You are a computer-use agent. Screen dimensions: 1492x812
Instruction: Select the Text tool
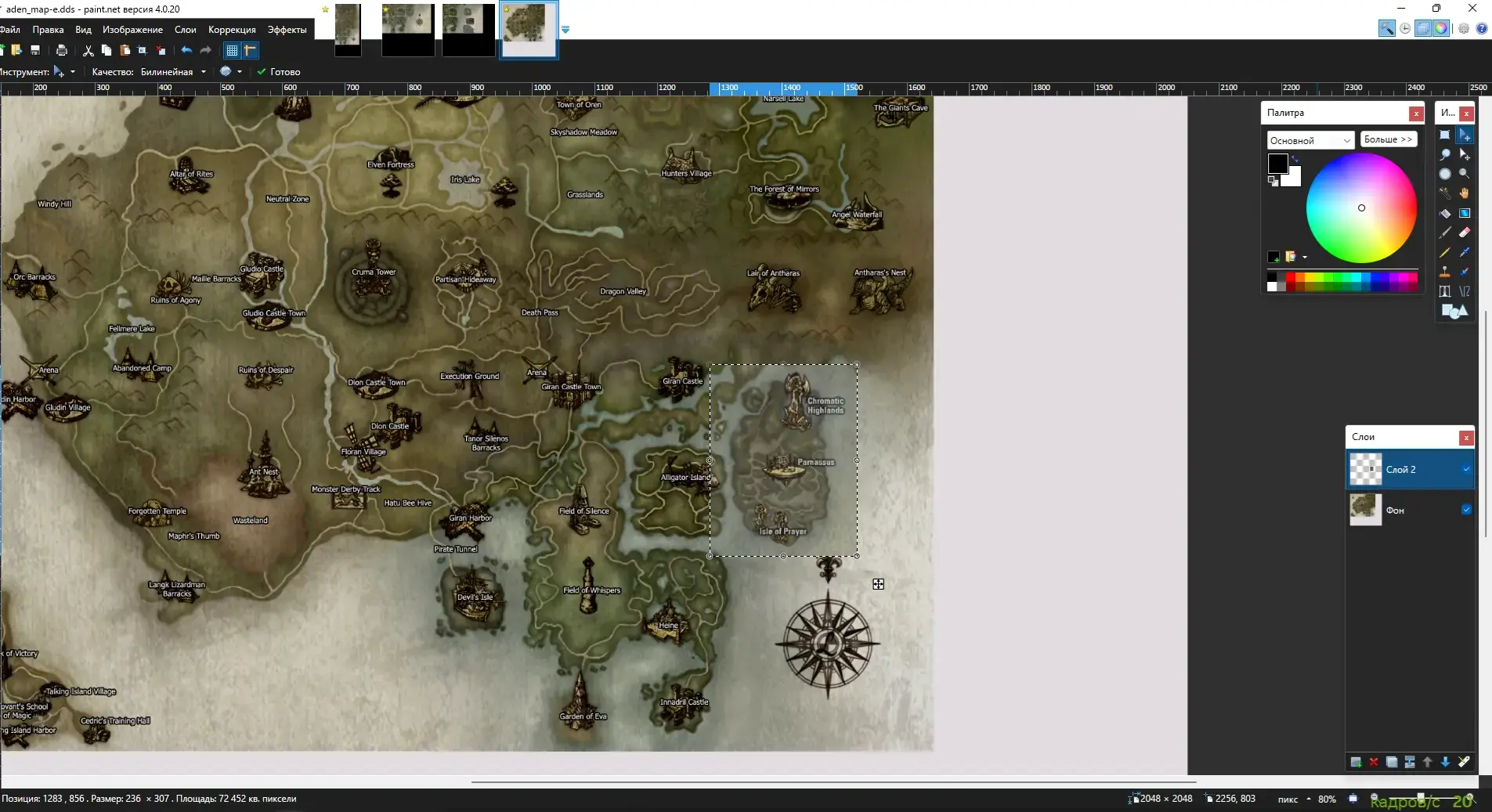[x=1445, y=291]
